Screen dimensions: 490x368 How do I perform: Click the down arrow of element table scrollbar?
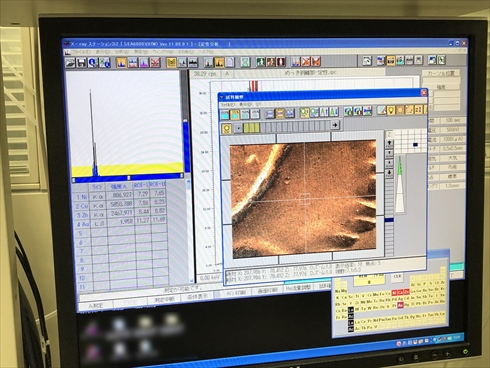(191, 280)
